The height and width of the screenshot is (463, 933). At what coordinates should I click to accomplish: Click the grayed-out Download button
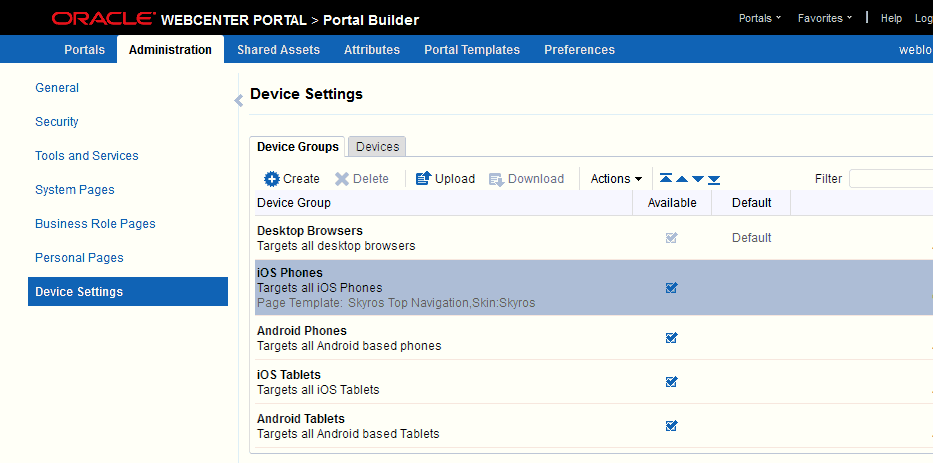point(527,179)
